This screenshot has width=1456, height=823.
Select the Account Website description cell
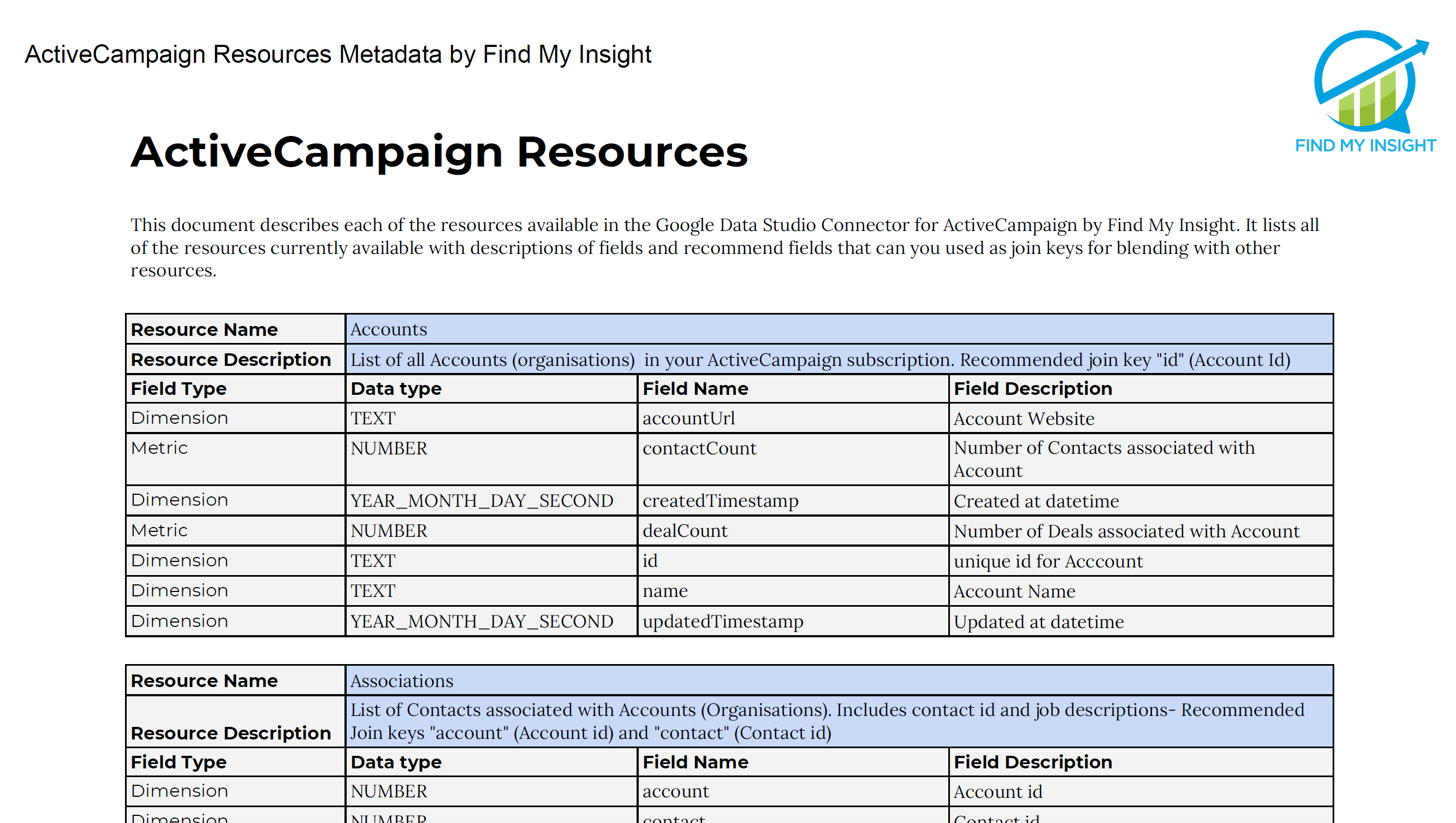[x=1023, y=418]
